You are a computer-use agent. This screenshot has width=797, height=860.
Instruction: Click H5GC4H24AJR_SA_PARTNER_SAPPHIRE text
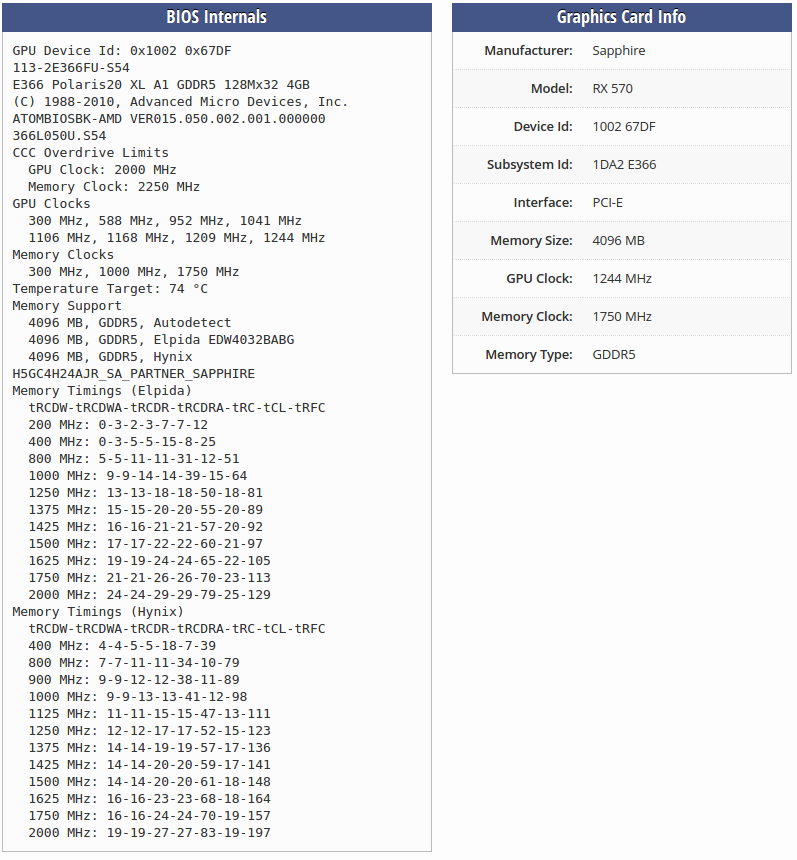[x=133, y=374]
